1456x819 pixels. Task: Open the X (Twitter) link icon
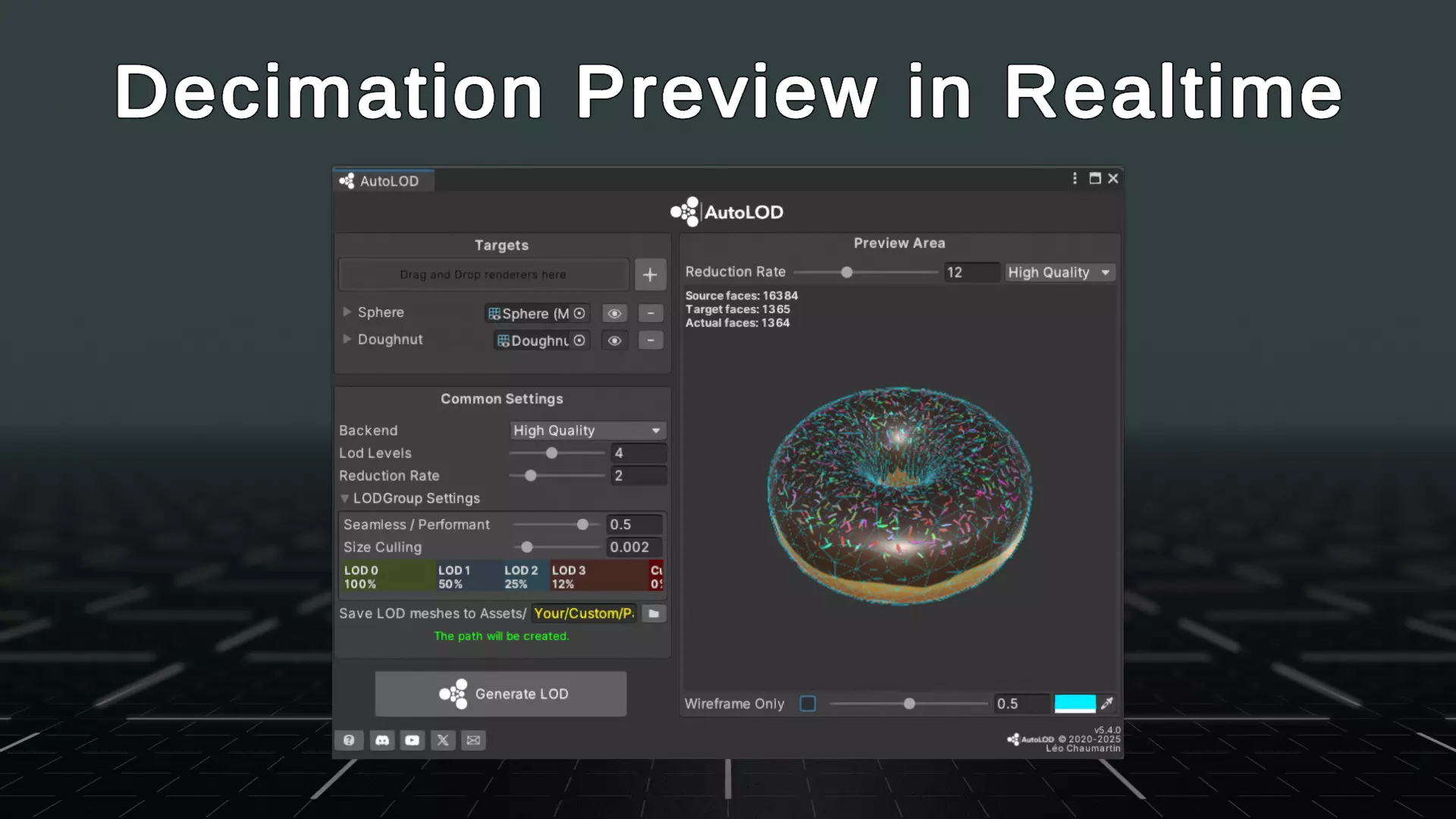tap(443, 740)
